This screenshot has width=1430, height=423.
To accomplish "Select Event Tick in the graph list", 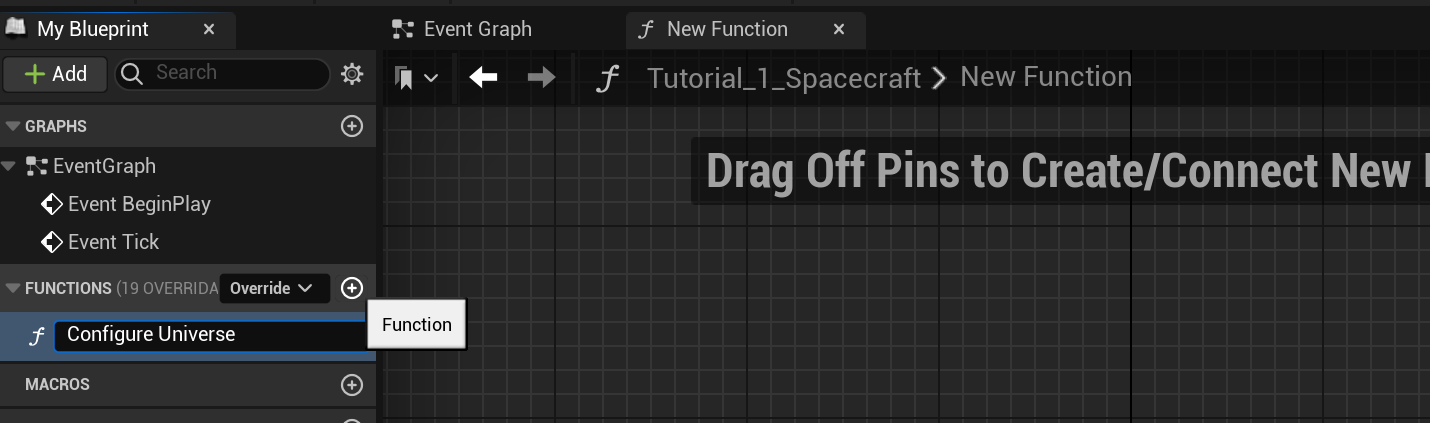I will click(113, 242).
